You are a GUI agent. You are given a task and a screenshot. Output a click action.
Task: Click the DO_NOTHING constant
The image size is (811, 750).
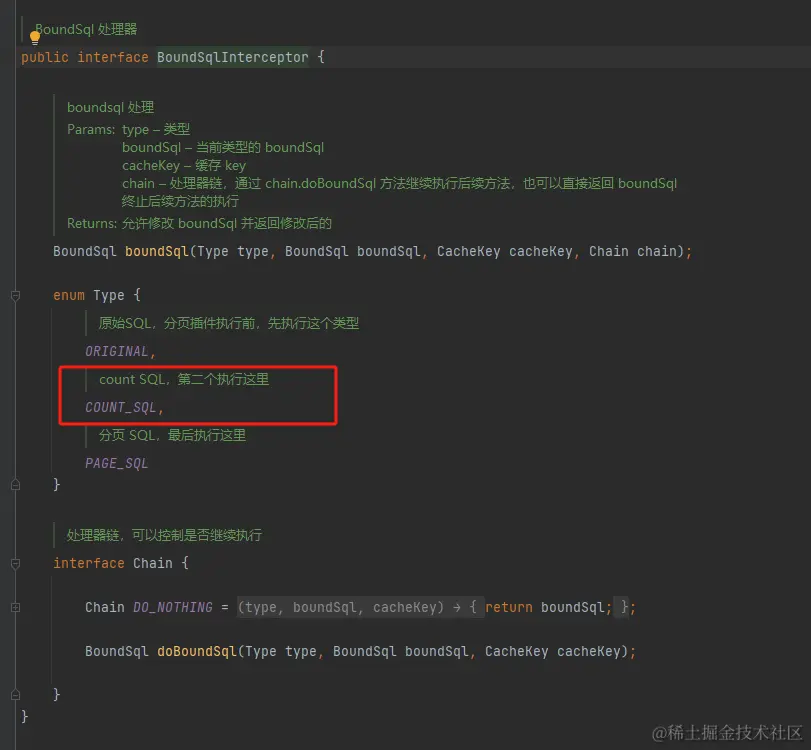pyautogui.click(x=173, y=607)
